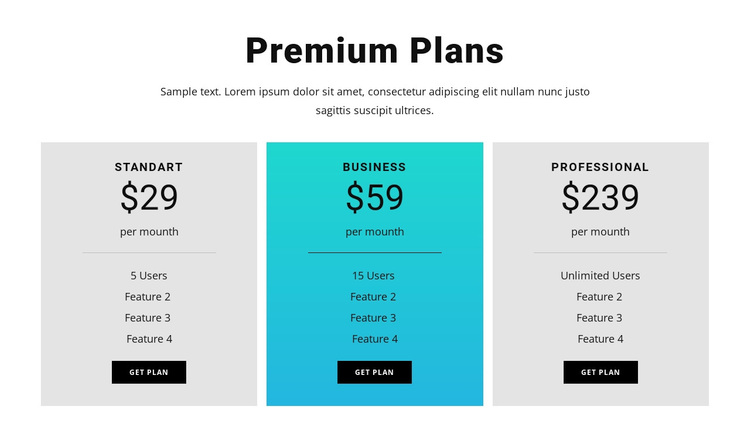Screen dimensions: 750x438
Task: Click Feature 2 in the Professional card
Action: pyautogui.click(x=599, y=297)
